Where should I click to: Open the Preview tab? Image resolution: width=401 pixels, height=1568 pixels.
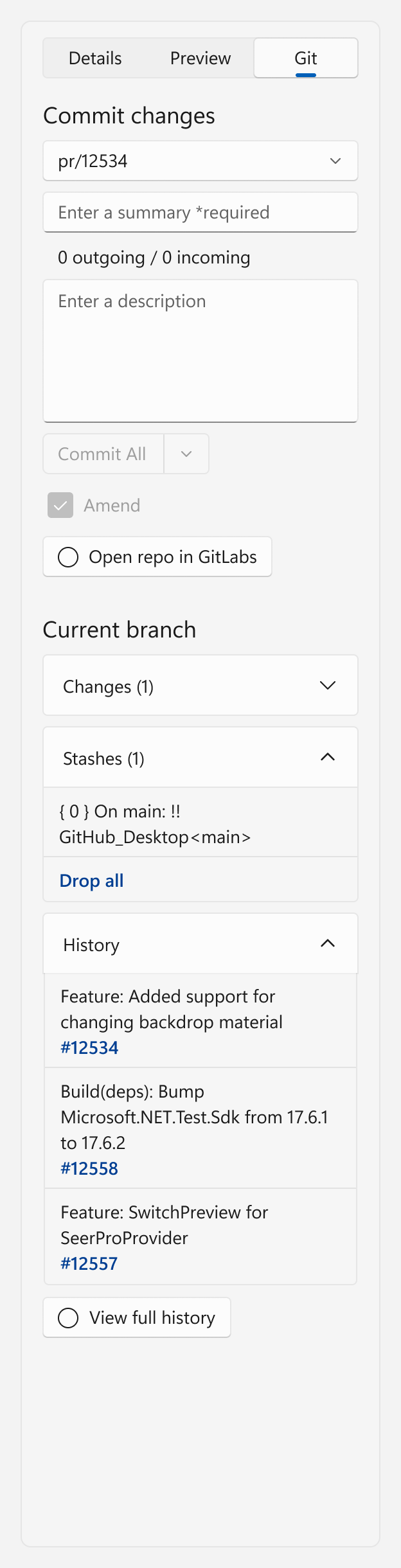200,58
